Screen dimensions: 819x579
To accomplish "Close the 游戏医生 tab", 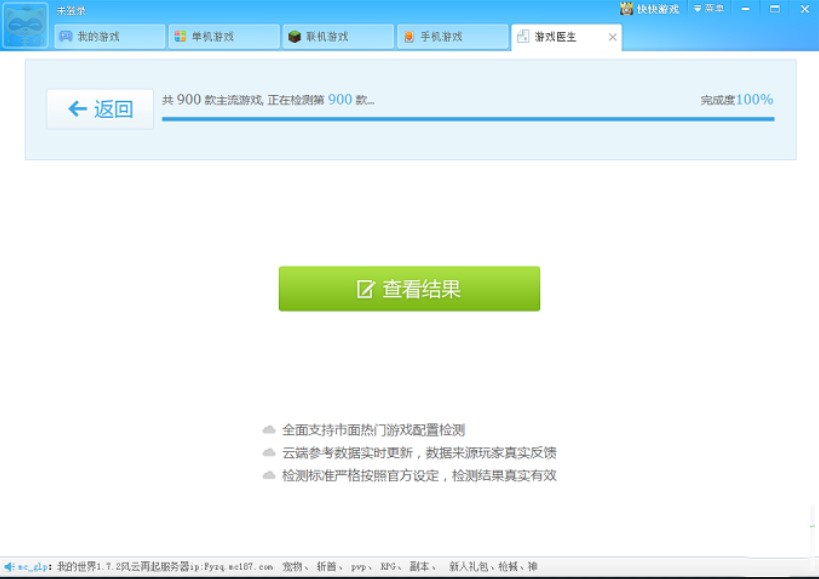I will tap(613, 37).
